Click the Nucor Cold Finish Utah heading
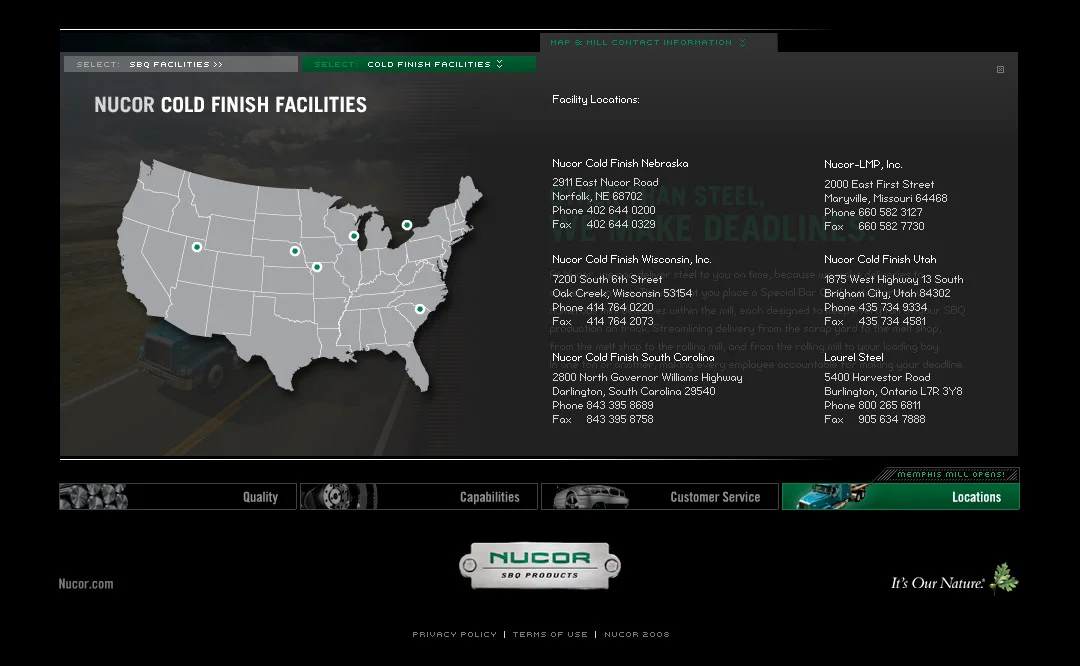 pyautogui.click(x=880, y=259)
